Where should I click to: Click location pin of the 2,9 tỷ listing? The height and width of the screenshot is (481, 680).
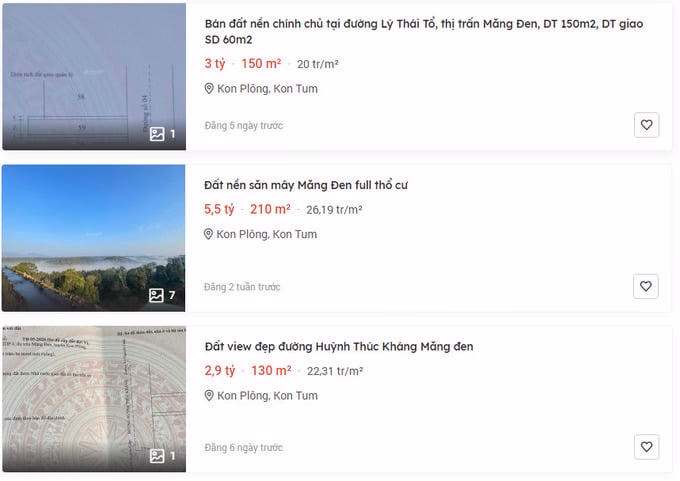[209, 396]
